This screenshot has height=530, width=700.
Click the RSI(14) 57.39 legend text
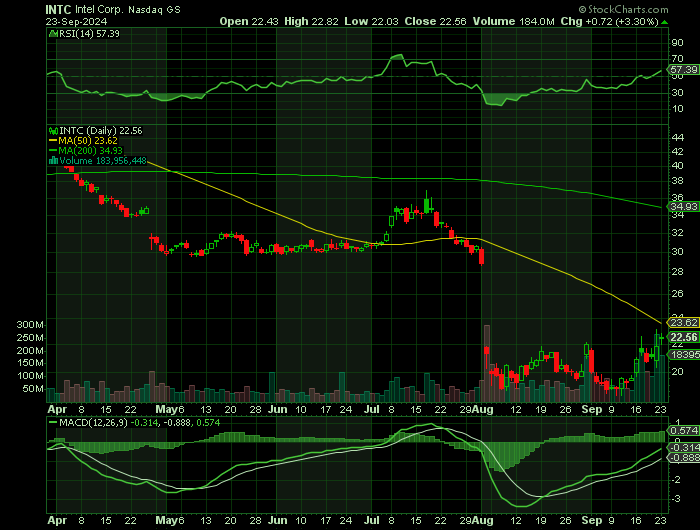[x=89, y=33]
